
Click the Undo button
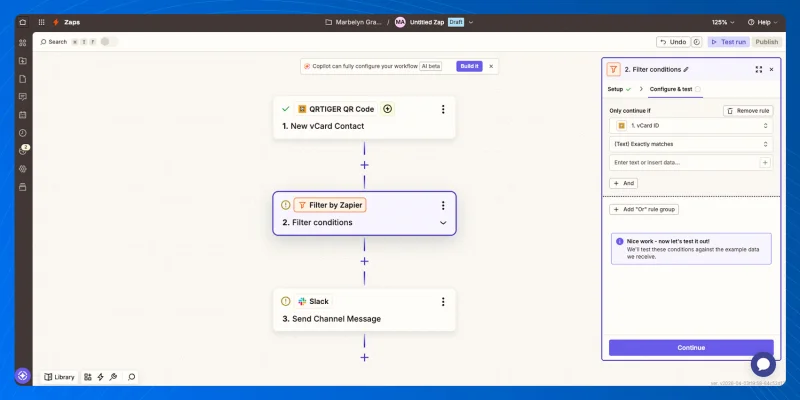pos(673,42)
